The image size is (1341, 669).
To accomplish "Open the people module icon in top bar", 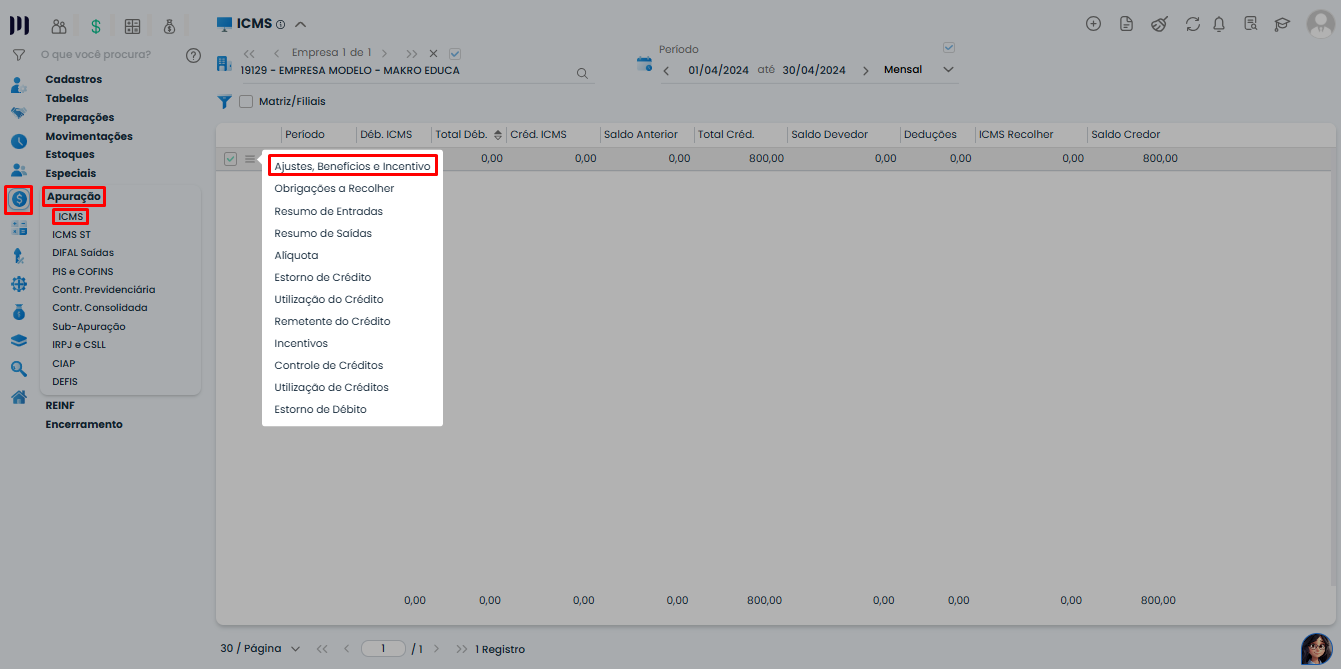I will (x=59, y=26).
